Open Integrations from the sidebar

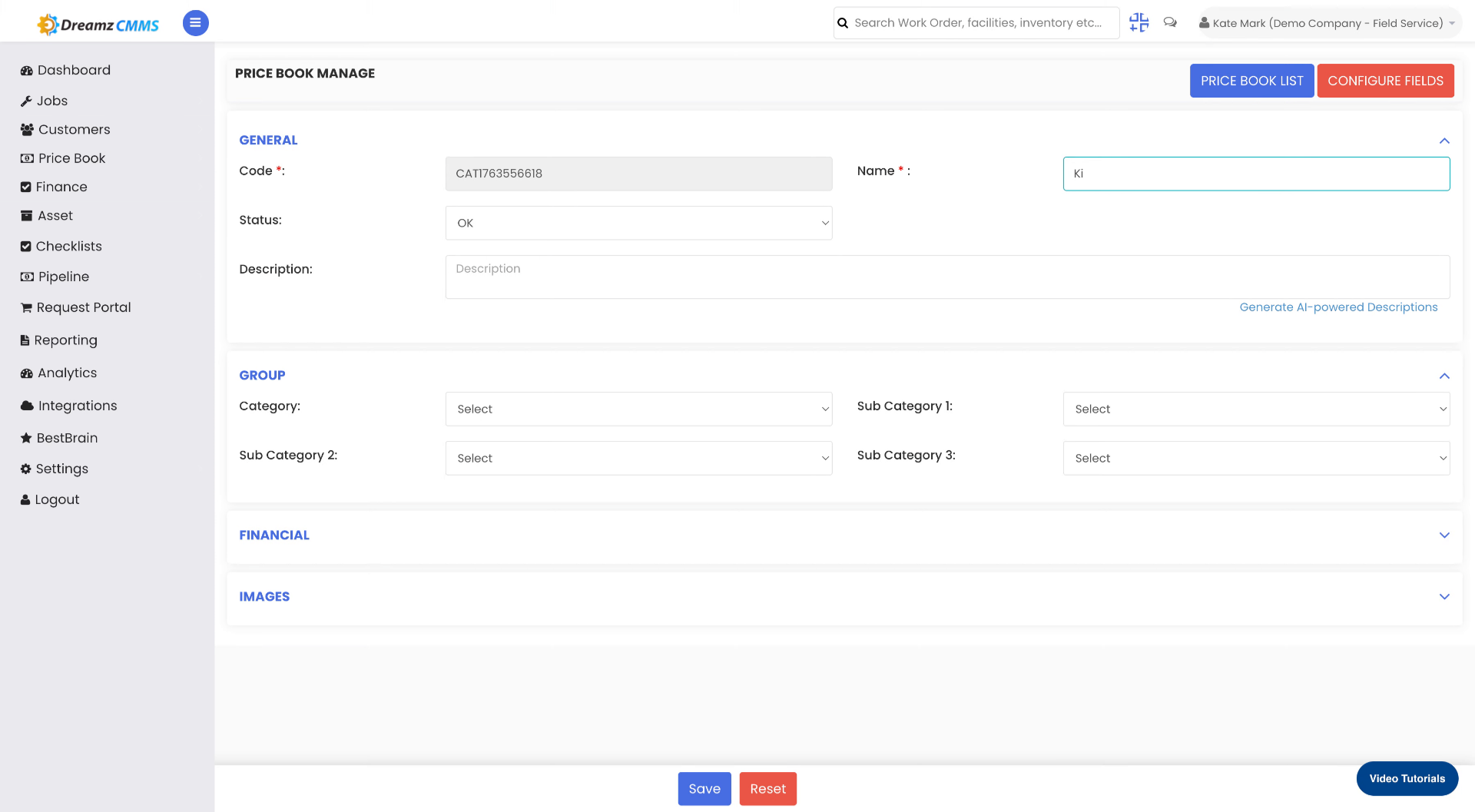click(69, 406)
